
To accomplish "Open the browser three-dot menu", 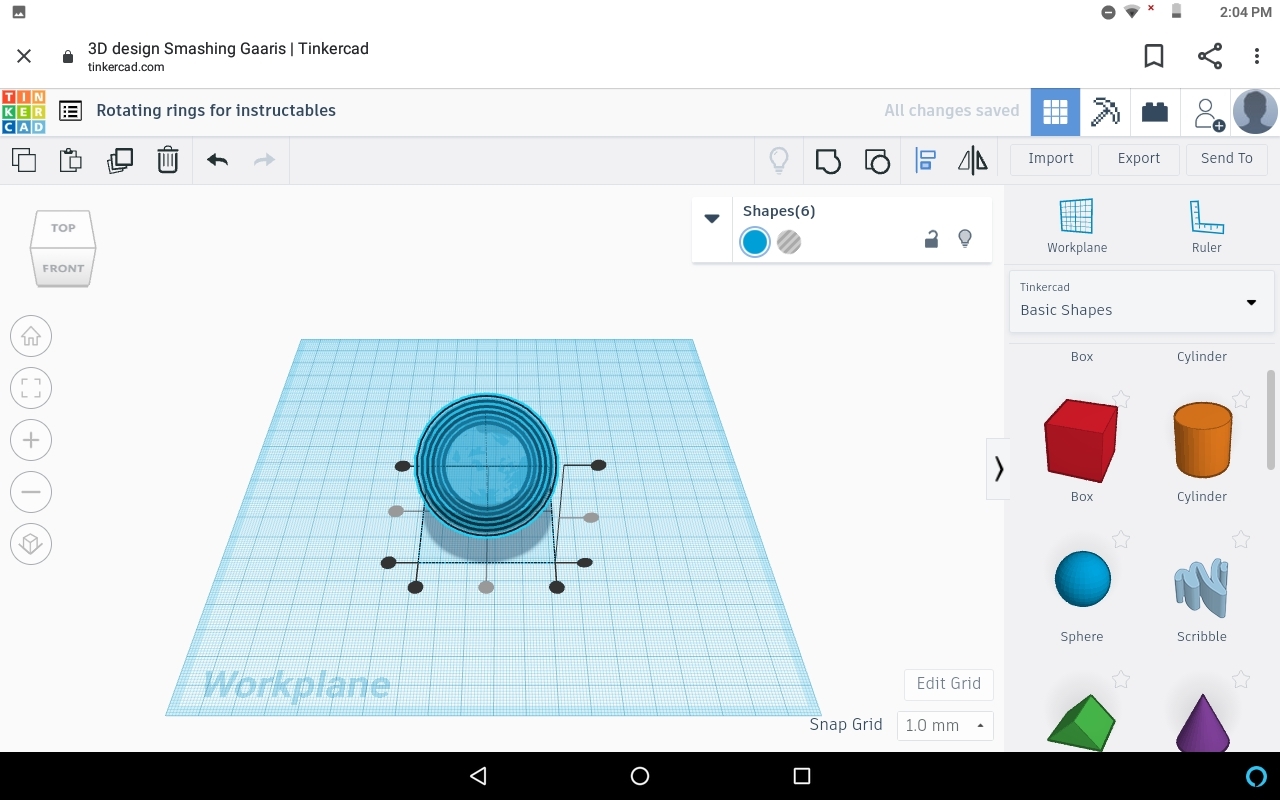I will [1257, 57].
